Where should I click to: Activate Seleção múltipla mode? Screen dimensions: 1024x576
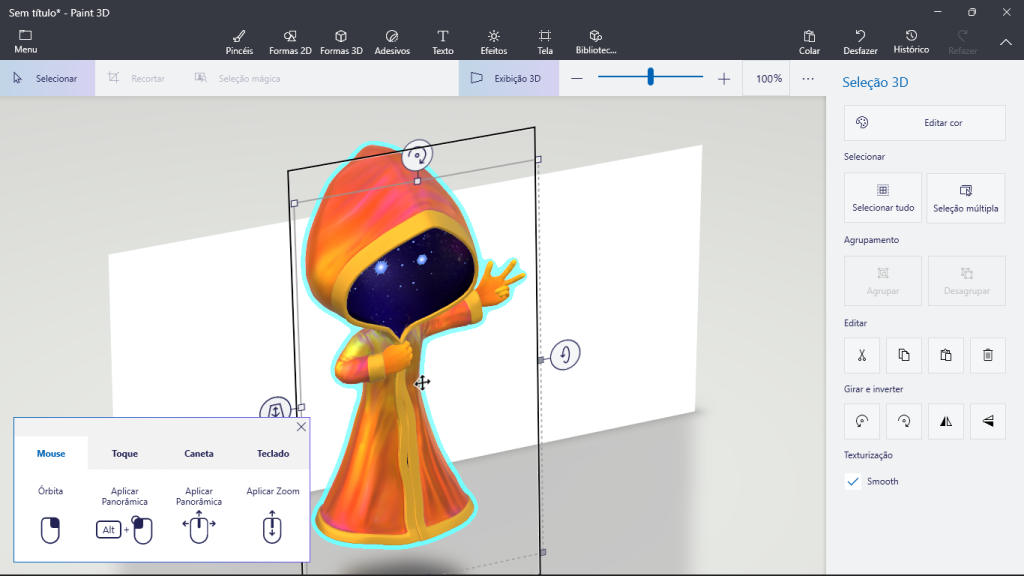click(x=965, y=197)
